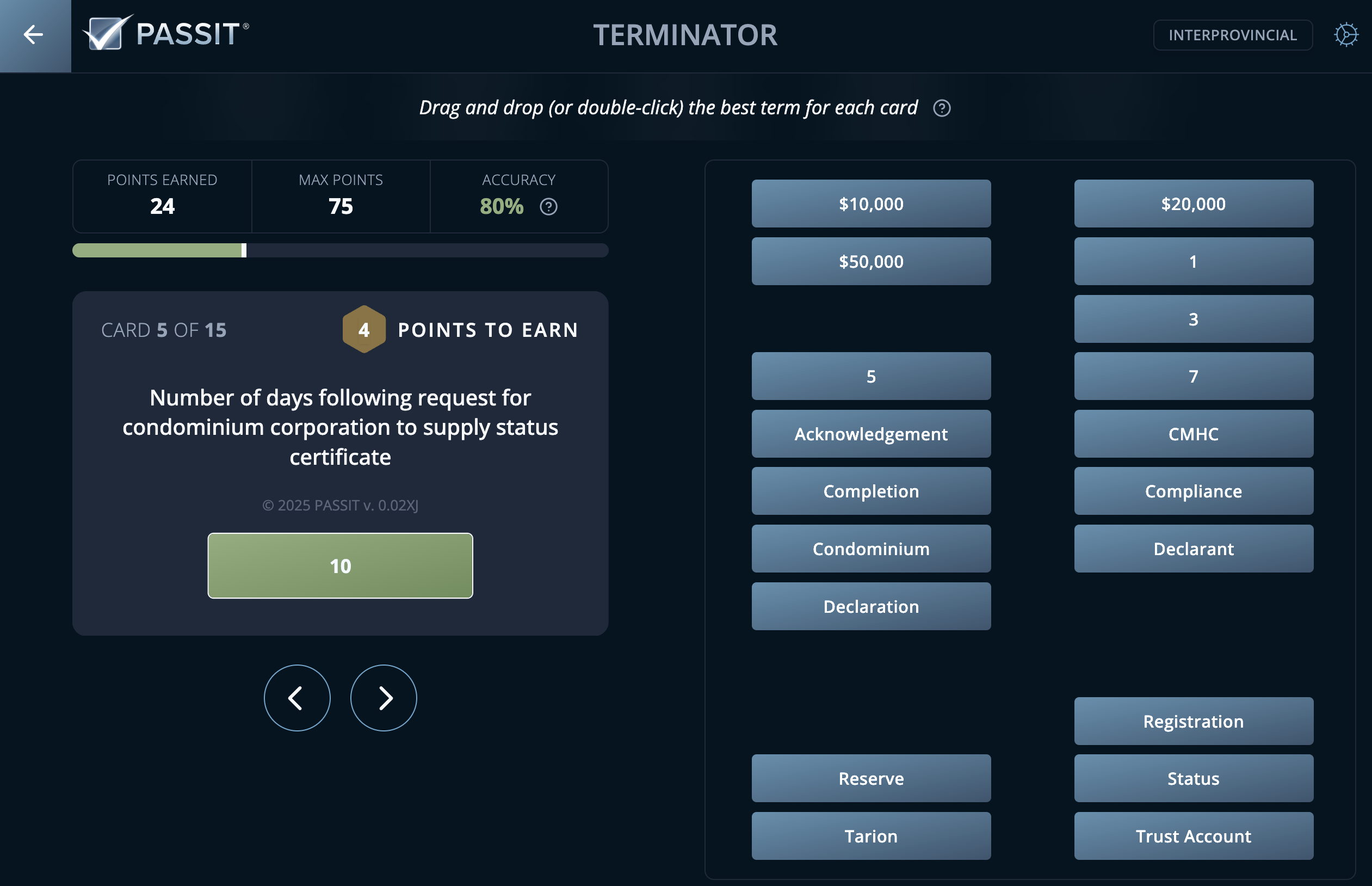Select the Registration term tile
The width and height of the screenshot is (1372, 886).
point(1194,721)
